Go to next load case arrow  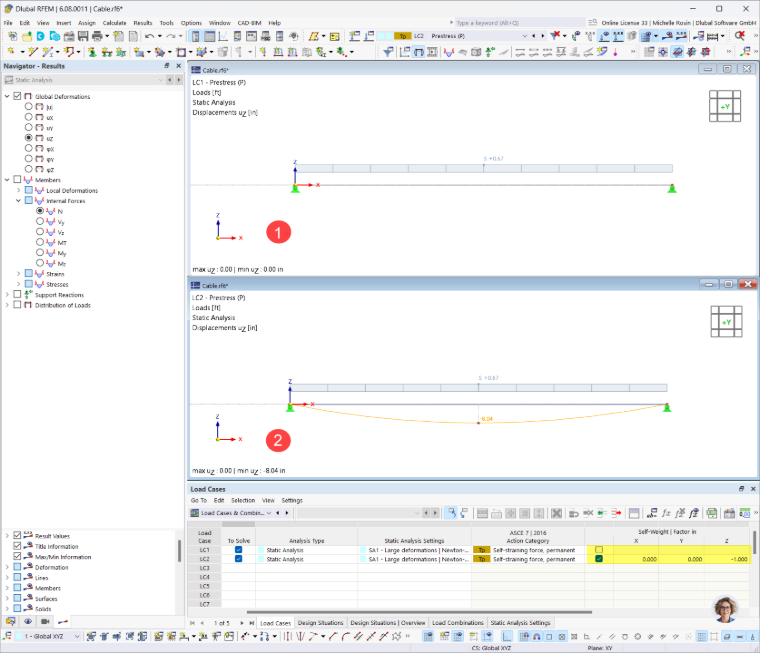coord(542,36)
